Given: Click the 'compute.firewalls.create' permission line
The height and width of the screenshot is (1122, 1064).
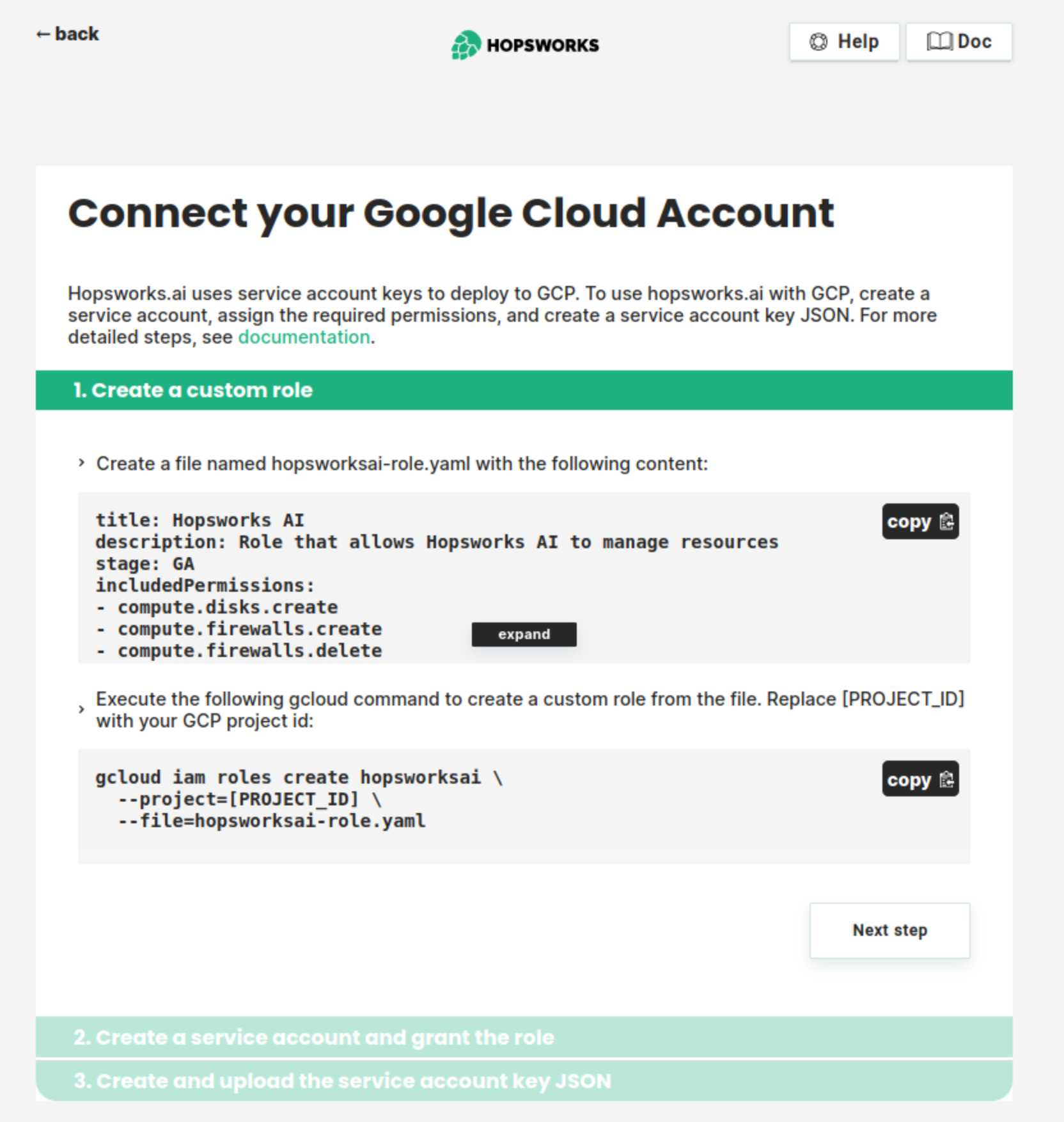Looking at the screenshot, I should coord(239,629).
